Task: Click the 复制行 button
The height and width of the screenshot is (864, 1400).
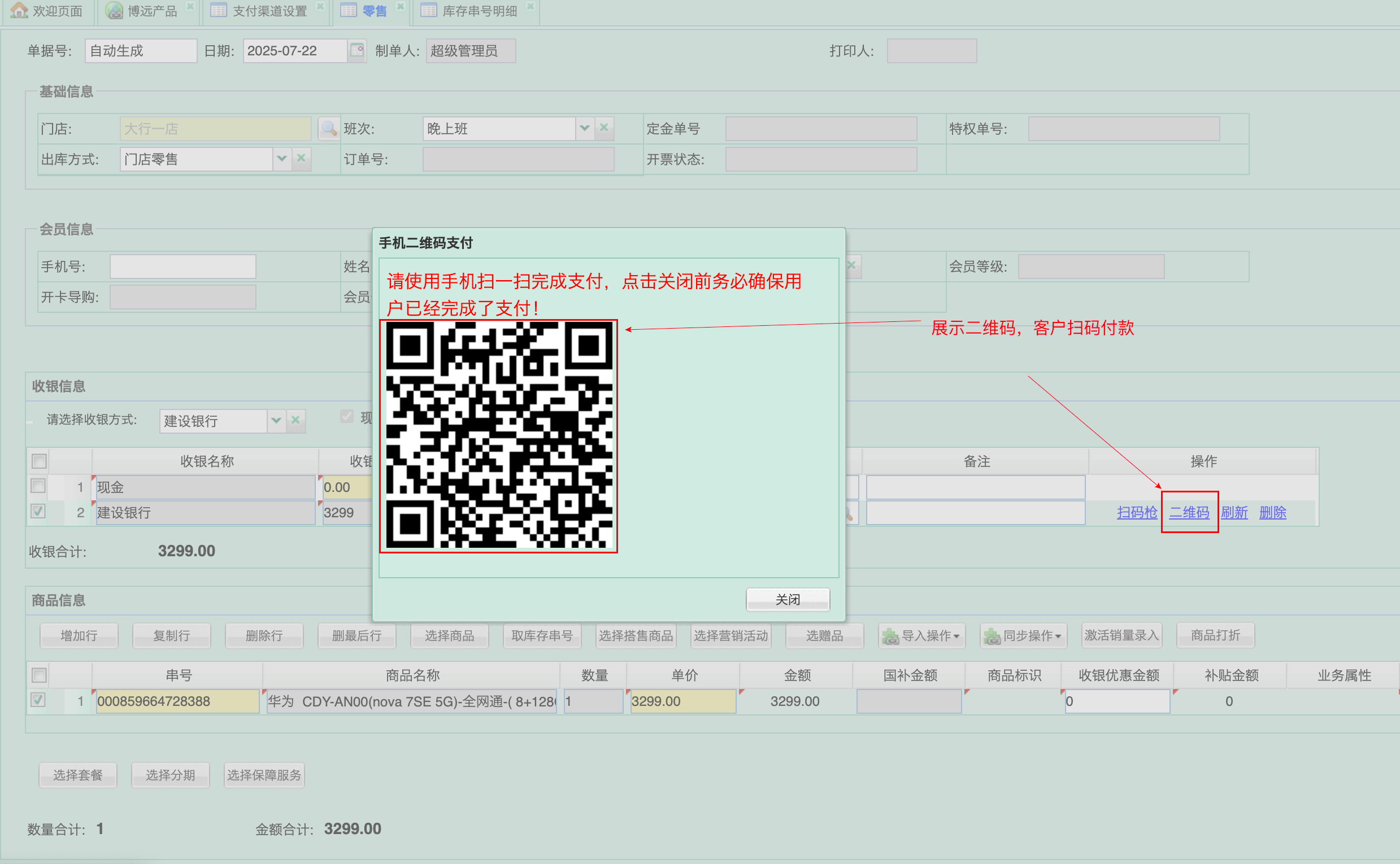Action: click(172, 636)
